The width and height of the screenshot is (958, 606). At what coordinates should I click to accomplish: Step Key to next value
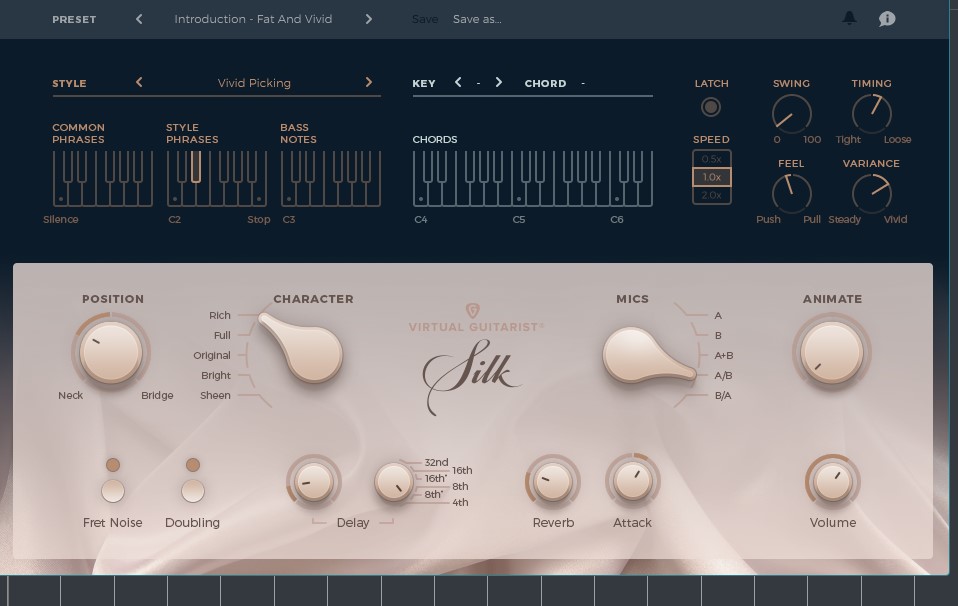(x=499, y=83)
